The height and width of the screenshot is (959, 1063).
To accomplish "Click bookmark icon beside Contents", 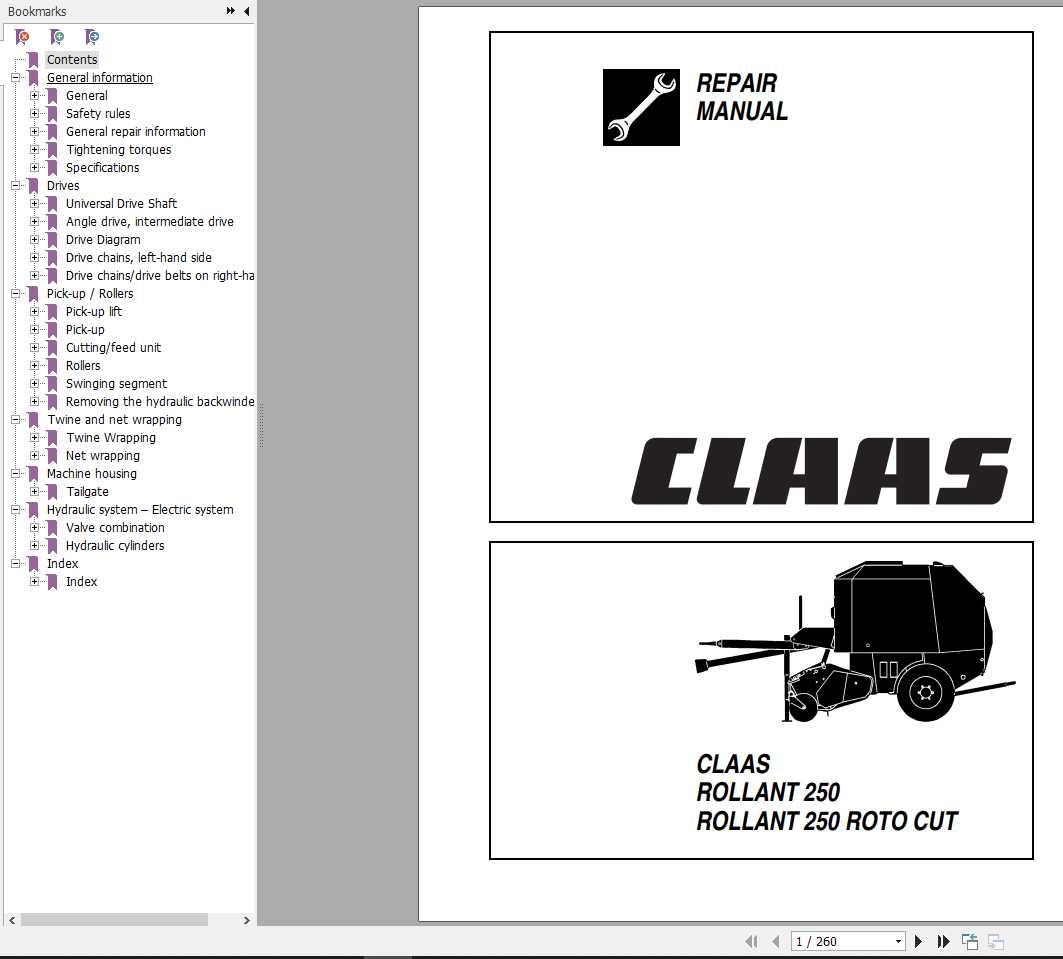I will 33,60.
